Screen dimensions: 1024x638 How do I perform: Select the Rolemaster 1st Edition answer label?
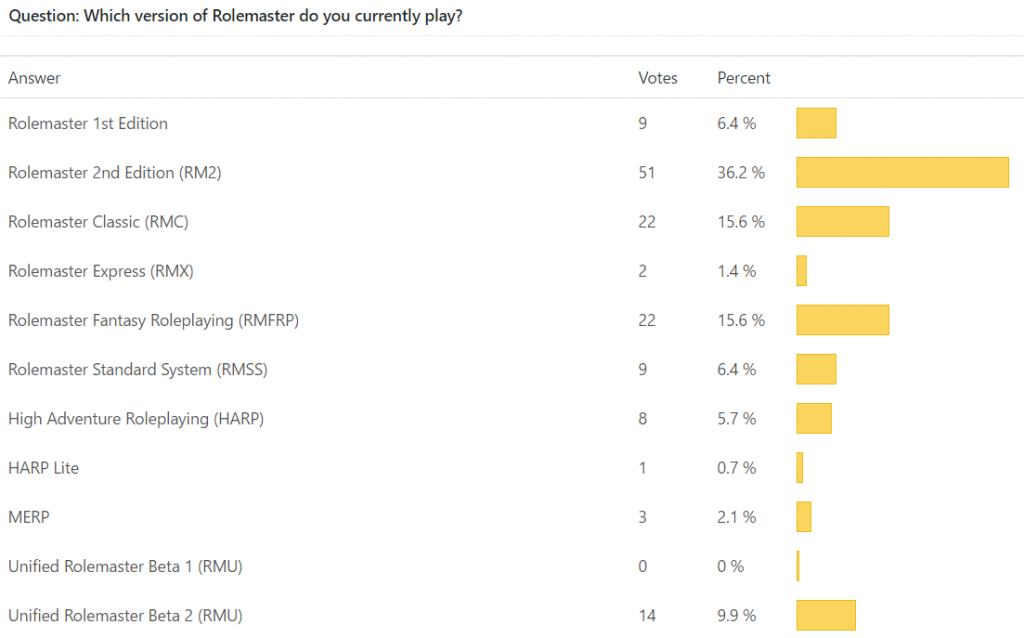point(88,124)
